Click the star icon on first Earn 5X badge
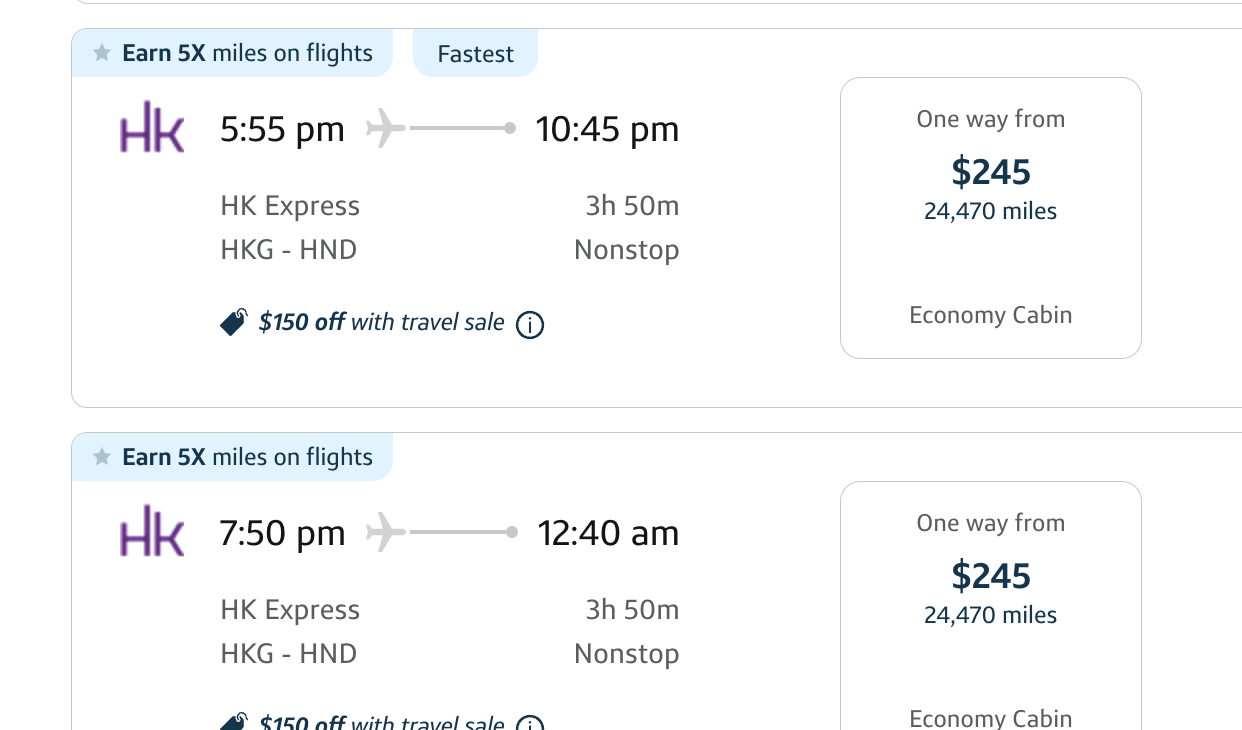The width and height of the screenshot is (1242, 730). (x=102, y=53)
